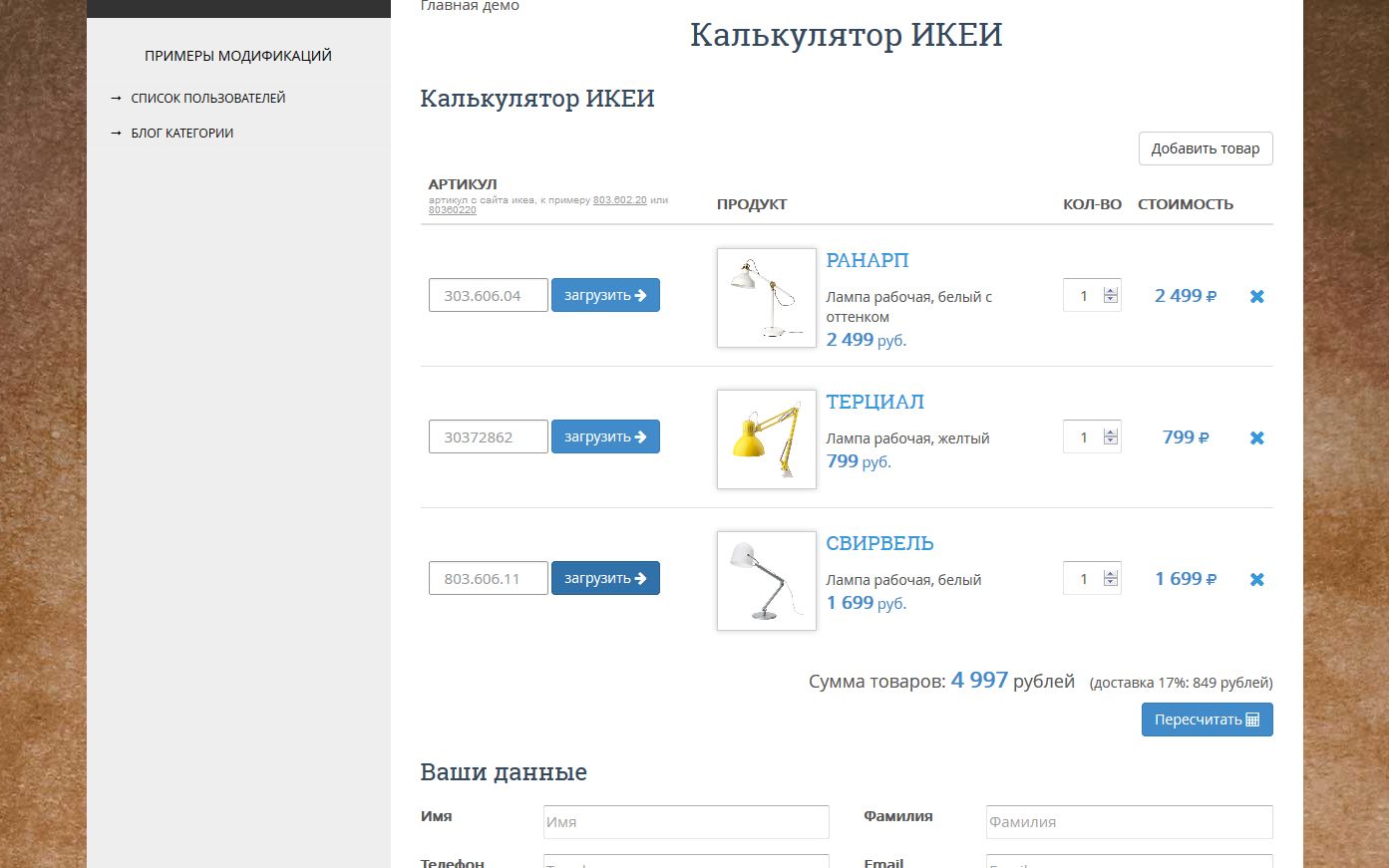
Task: Click the ТЕРЦИАЛ cost value 799 ₽
Action: (1186, 437)
